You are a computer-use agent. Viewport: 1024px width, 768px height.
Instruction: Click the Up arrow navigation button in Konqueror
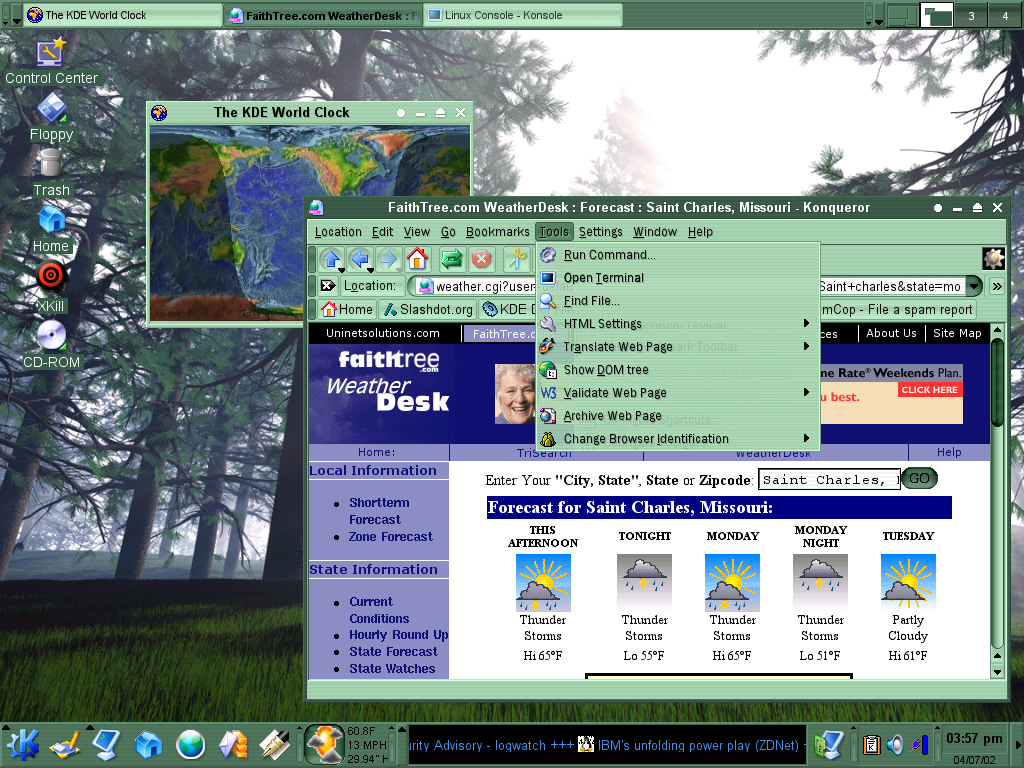[x=331, y=259]
